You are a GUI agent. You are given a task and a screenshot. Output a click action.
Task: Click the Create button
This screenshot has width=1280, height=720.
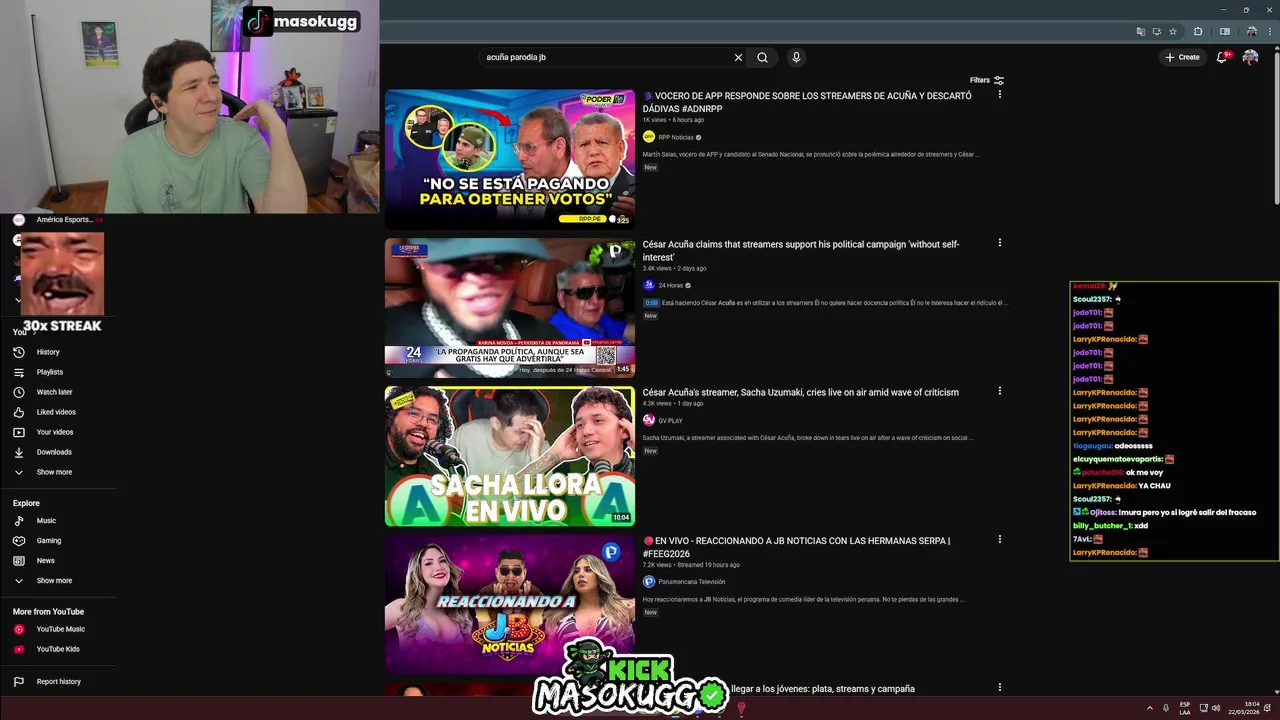click(1182, 57)
